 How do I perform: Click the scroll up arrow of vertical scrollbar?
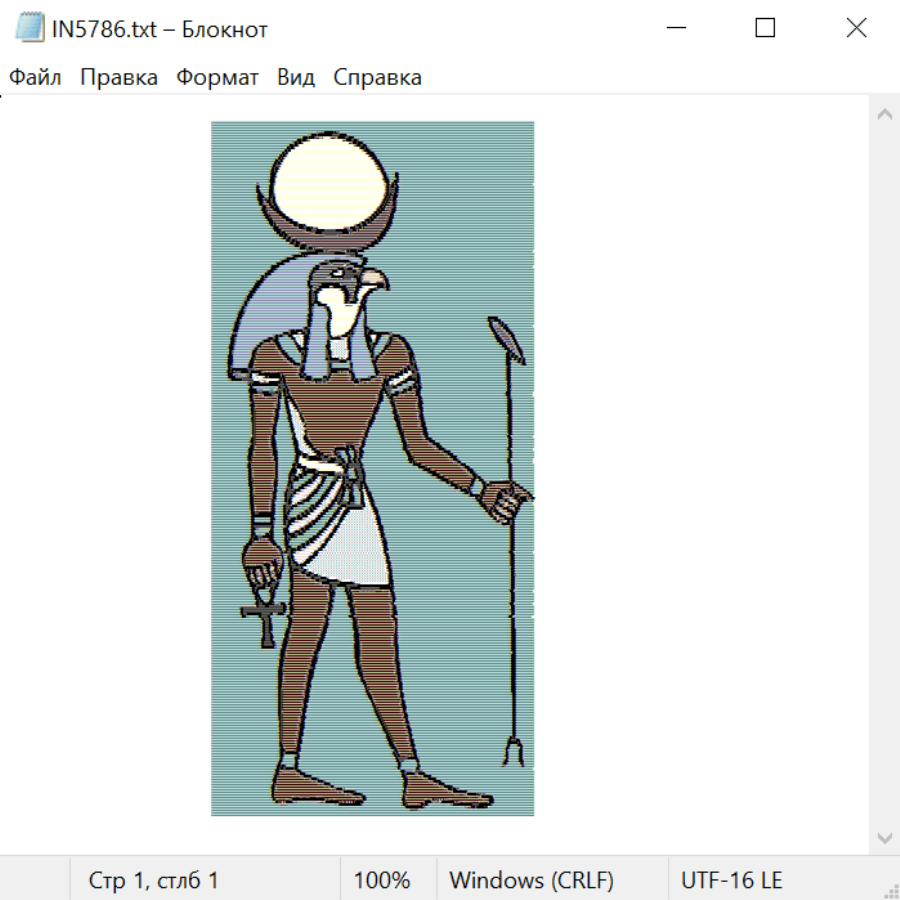(x=884, y=114)
